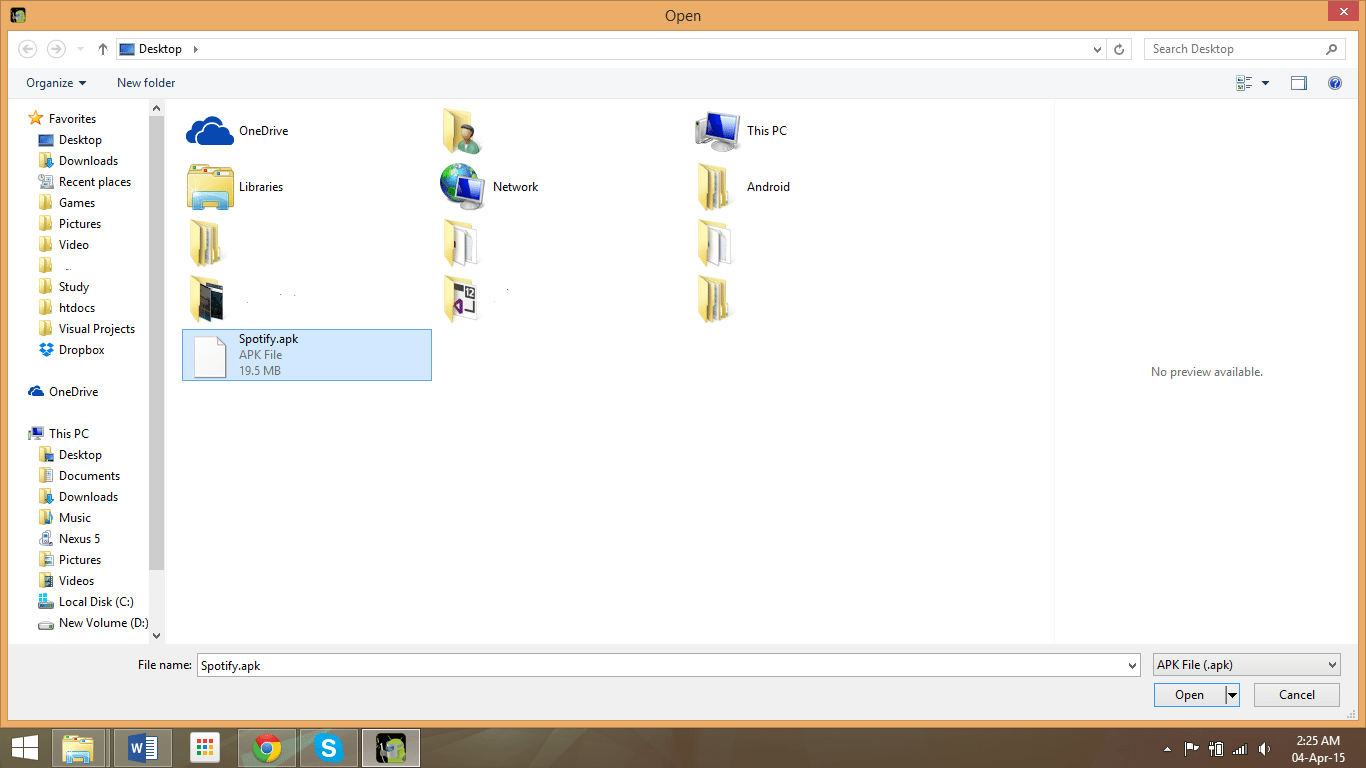Screen dimensions: 1366x768
Task: Click the Refresh button in address bar
Action: (x=1120, y=49)
